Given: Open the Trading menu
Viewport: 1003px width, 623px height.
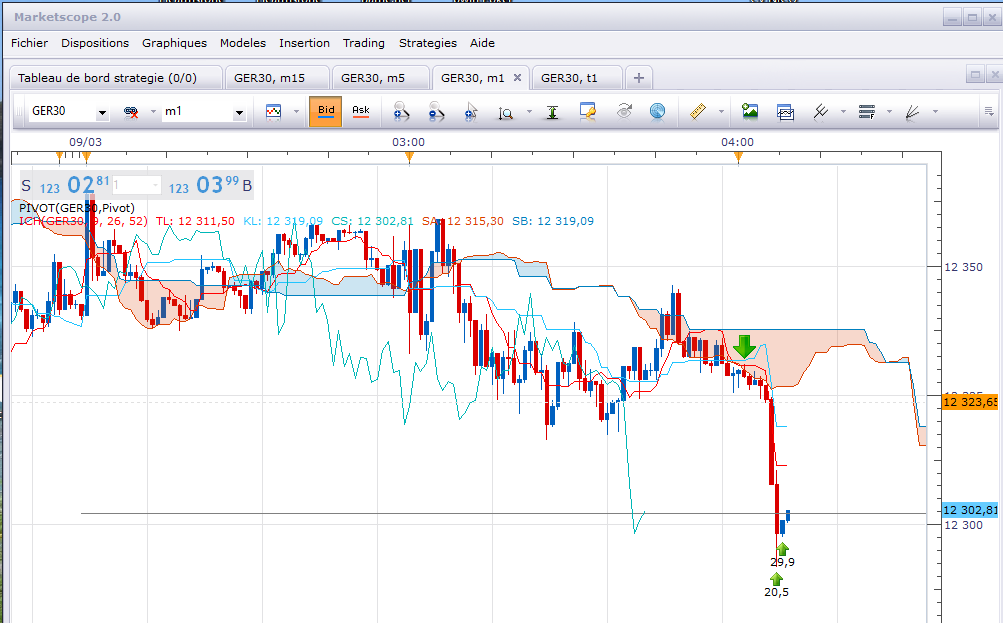Looking at the screenshot, I should 363,43.
